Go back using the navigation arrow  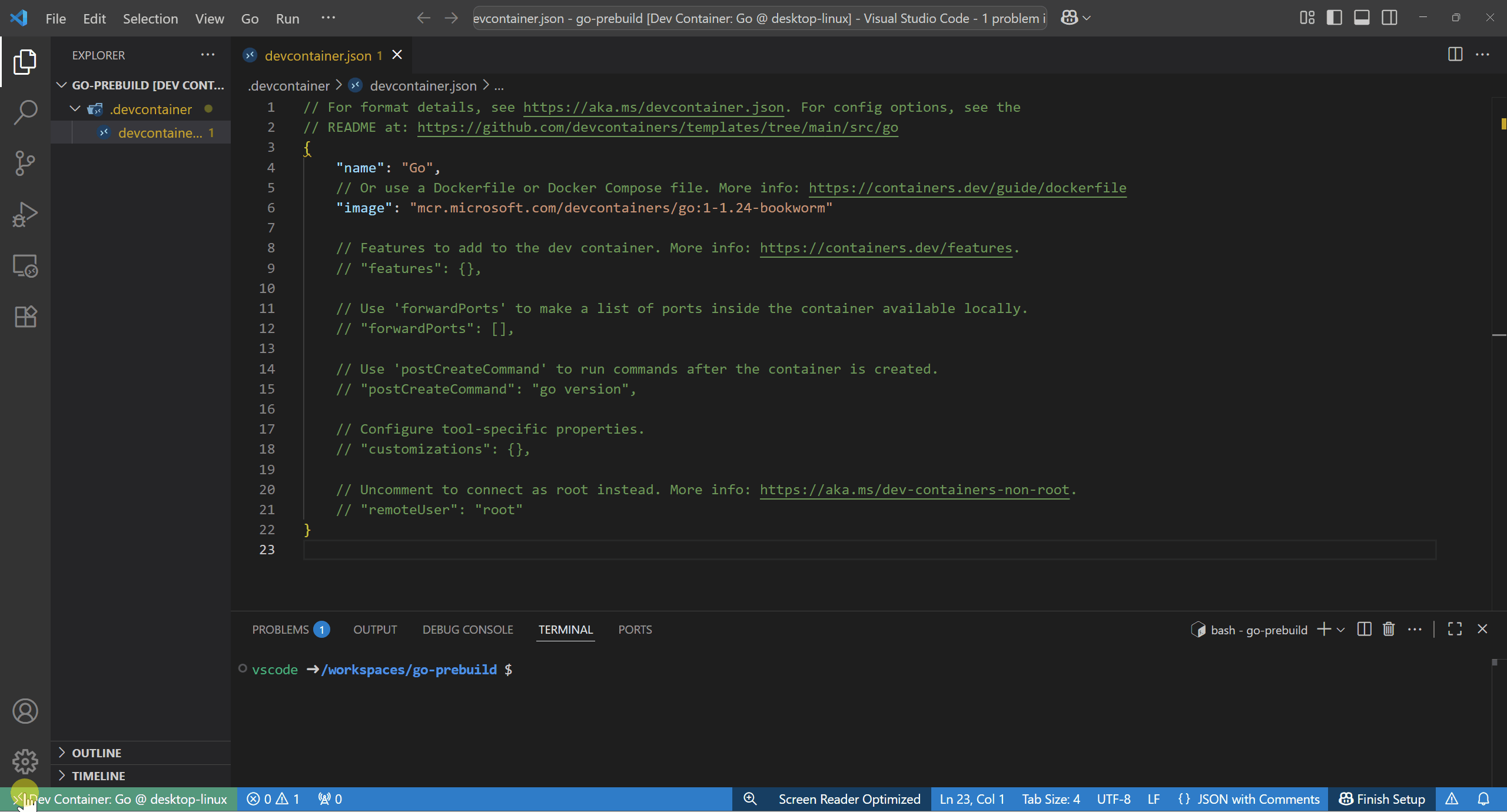tap(423, 18)
